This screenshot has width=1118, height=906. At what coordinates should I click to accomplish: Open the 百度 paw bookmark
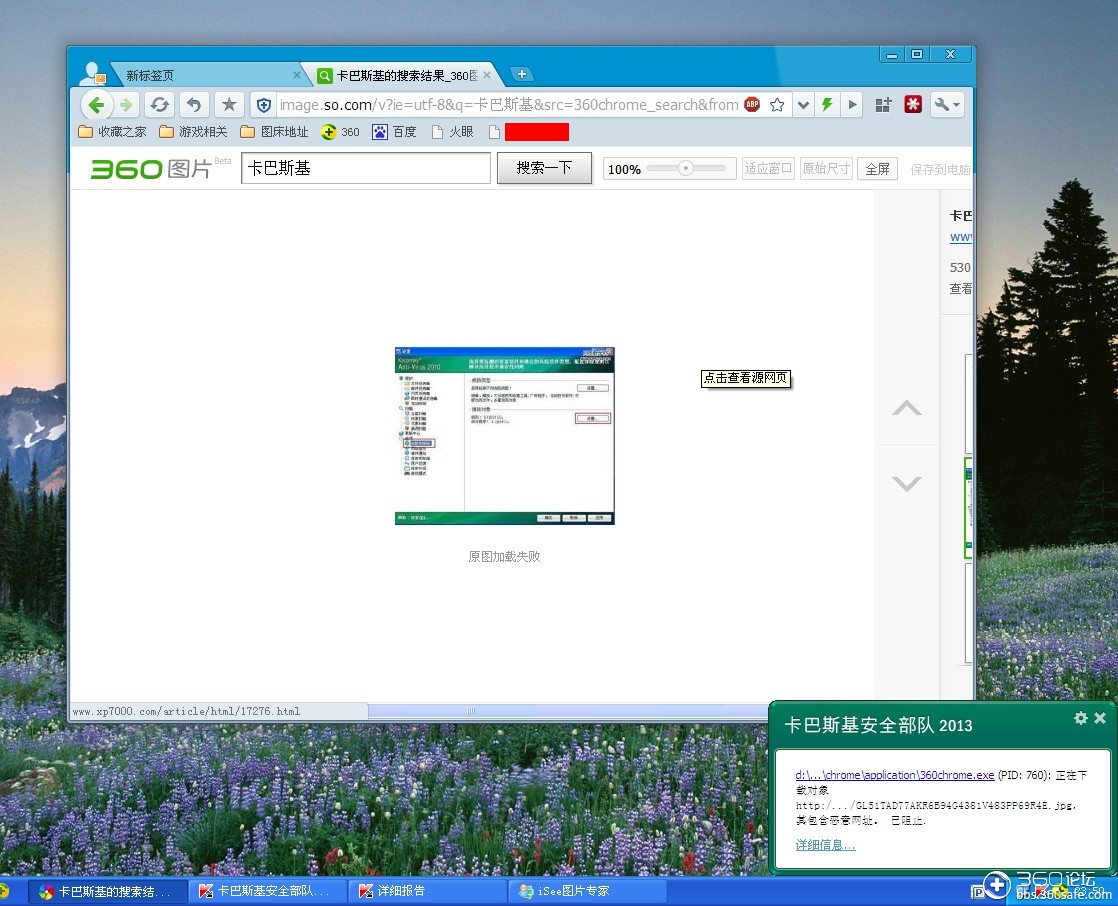(x=394, y=132)
